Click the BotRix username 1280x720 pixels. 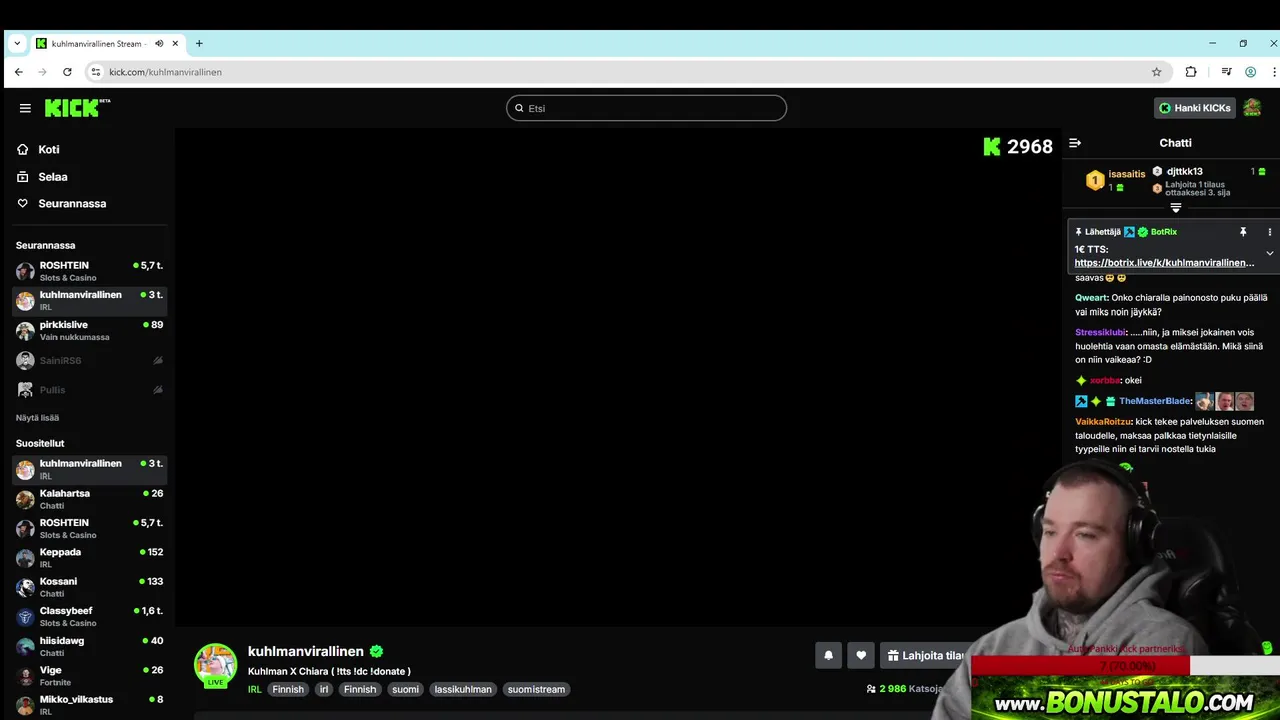1163,232
